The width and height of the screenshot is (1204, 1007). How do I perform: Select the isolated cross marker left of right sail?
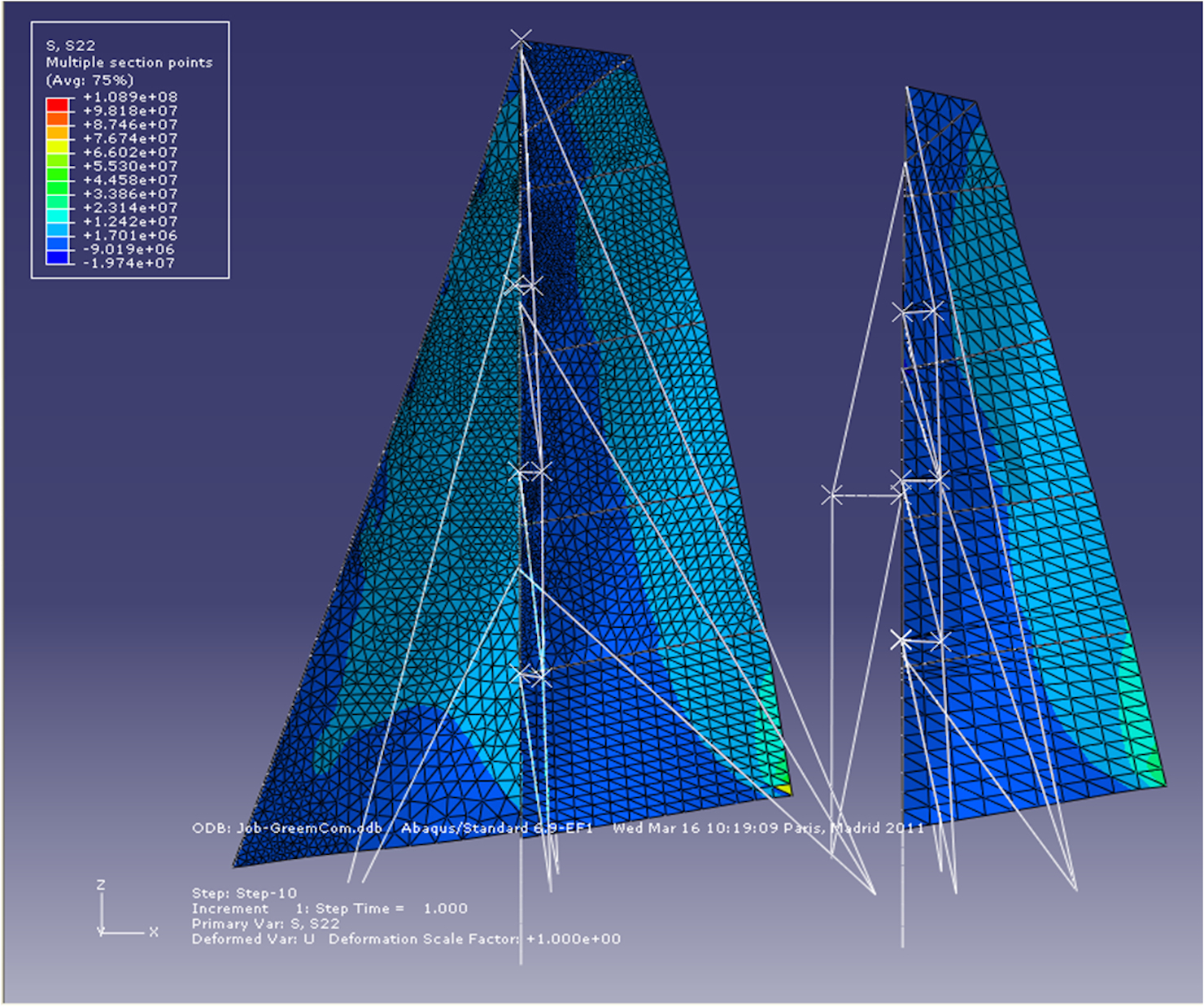(x=831, y=495)
